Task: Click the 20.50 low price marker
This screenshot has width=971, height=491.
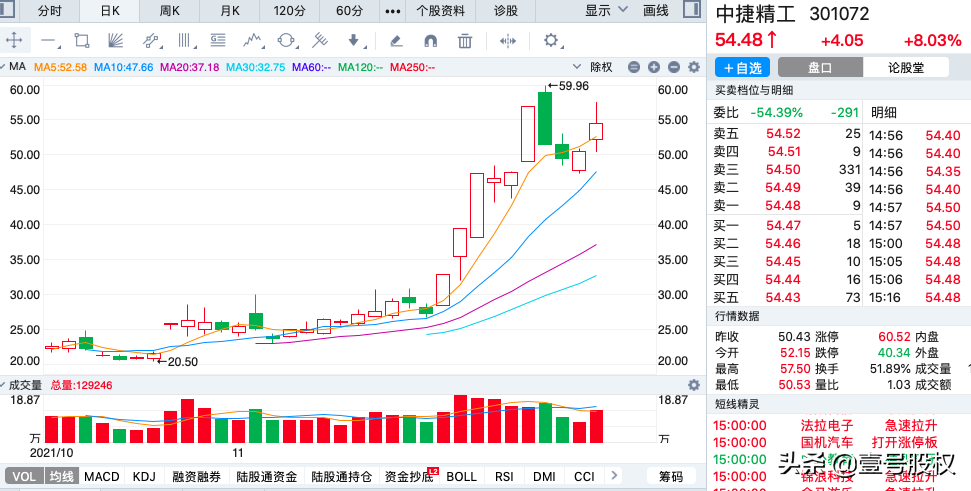Action: [x=177, y=362]
